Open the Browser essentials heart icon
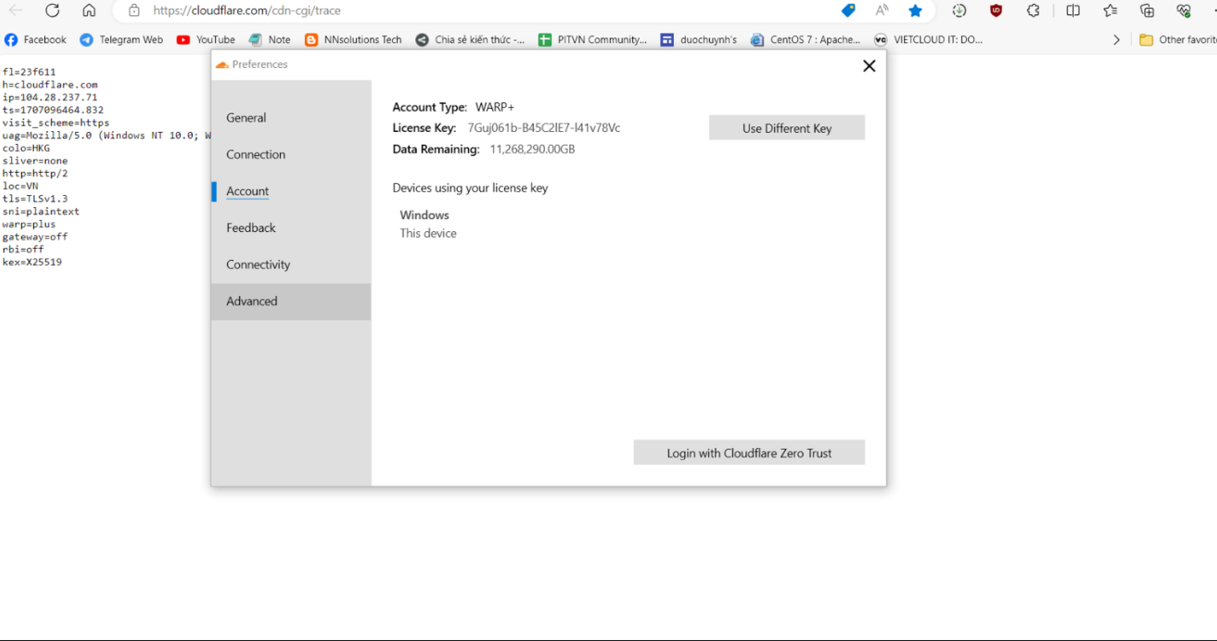 pos(1184,11)
